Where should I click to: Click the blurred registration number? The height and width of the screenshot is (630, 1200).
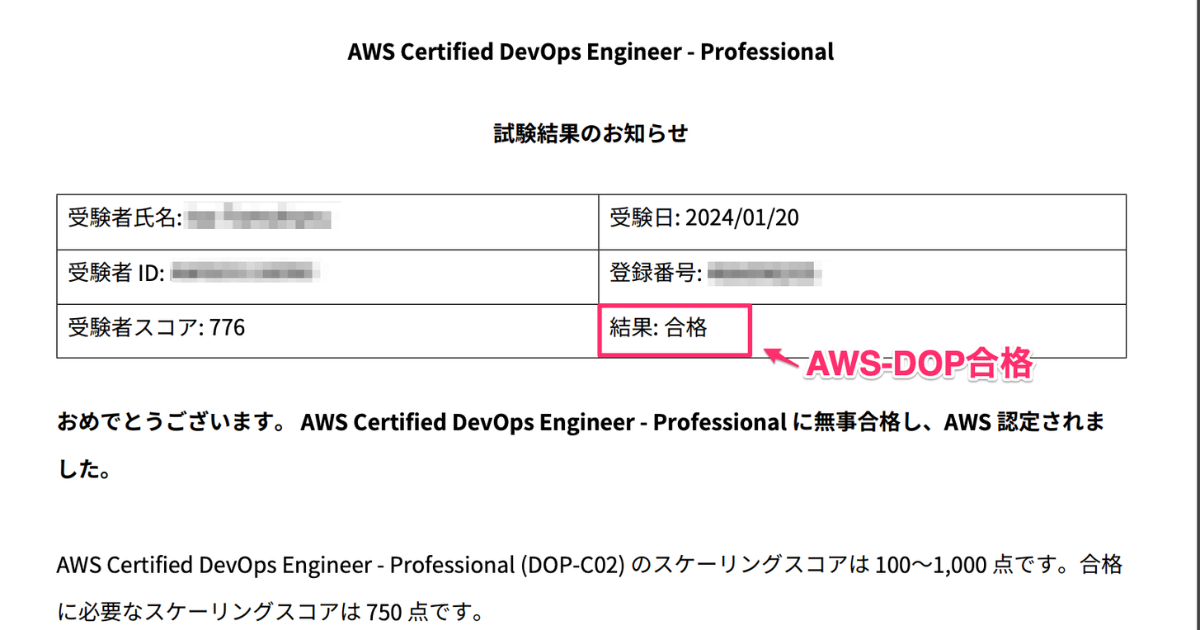[x=764, y=272]
